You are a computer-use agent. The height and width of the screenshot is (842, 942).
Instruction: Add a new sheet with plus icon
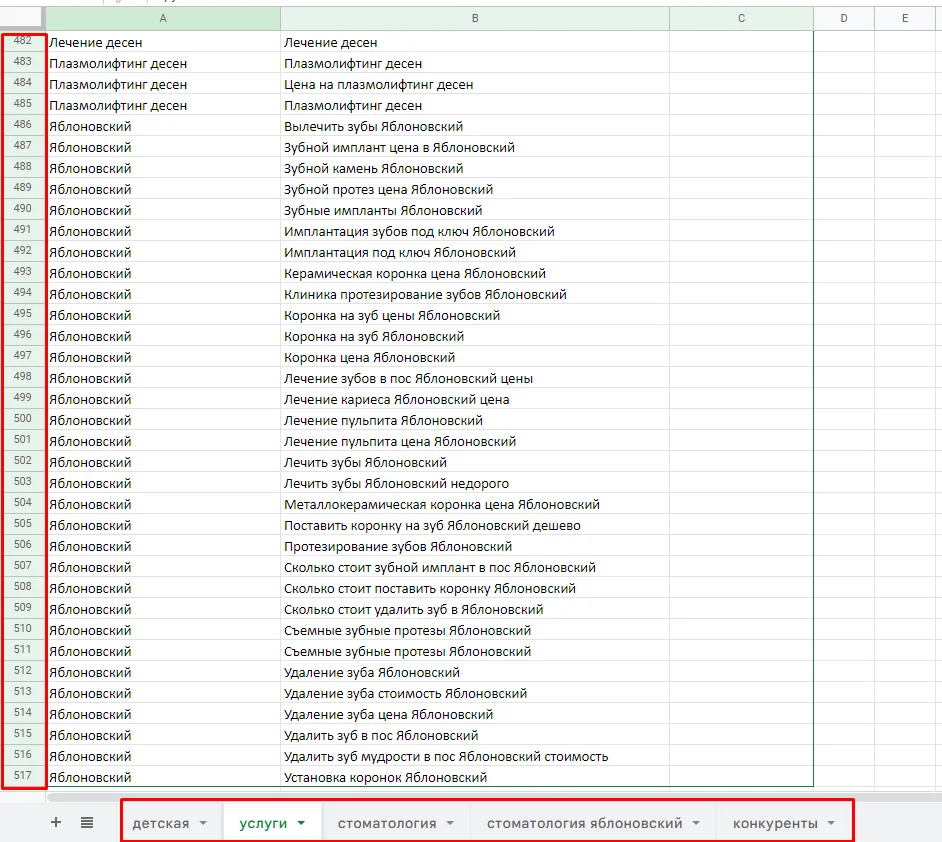(x=56, y=822)
